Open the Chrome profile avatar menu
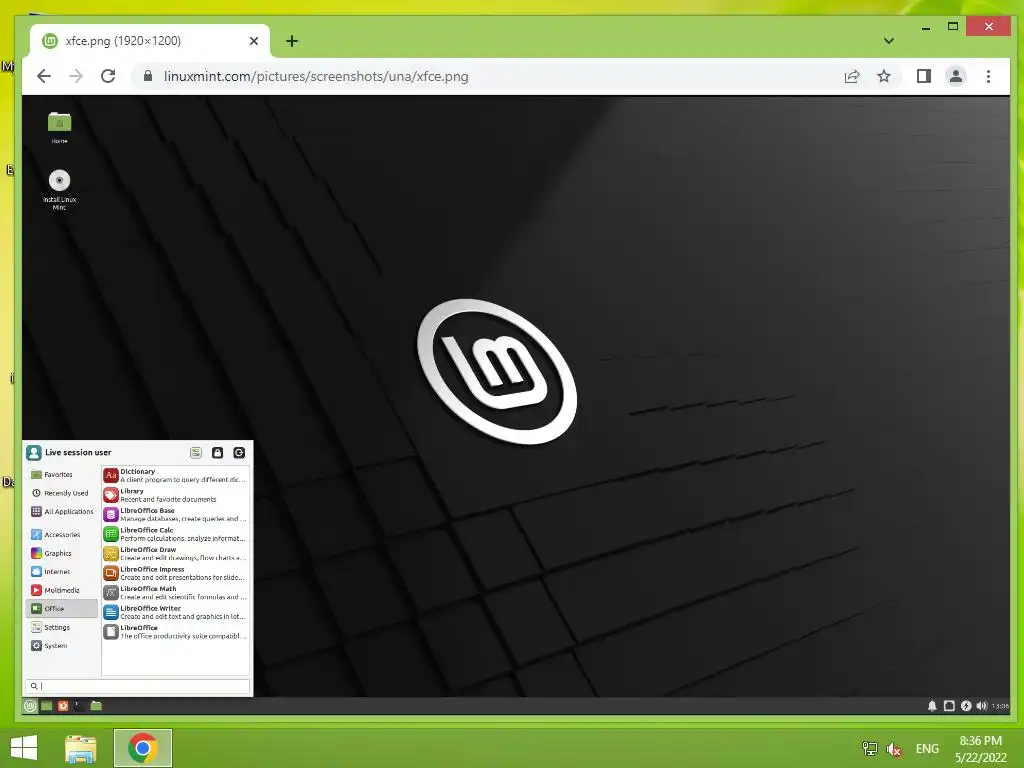Image resolution: width=1024 pixels, height=768 pixels. (x=955, y=76)
